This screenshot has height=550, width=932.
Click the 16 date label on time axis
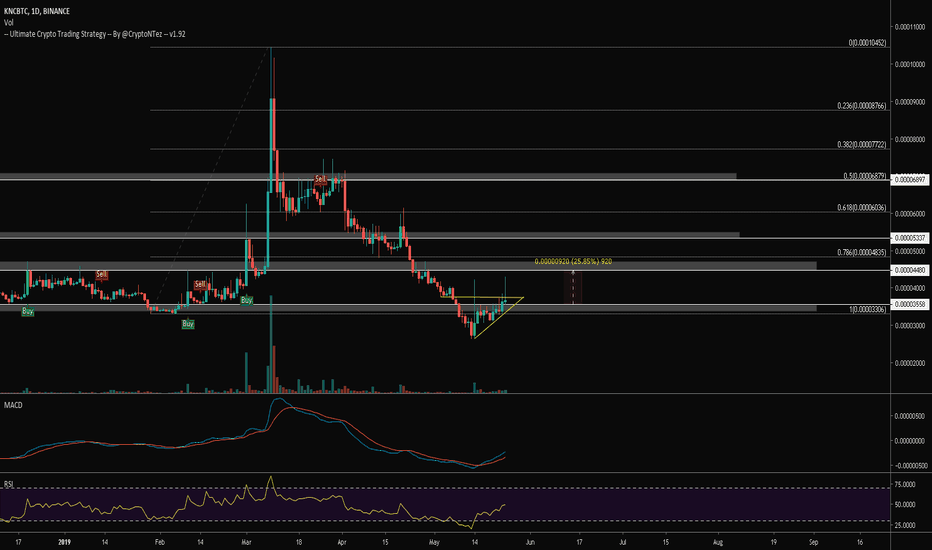[x=861, y=542]
